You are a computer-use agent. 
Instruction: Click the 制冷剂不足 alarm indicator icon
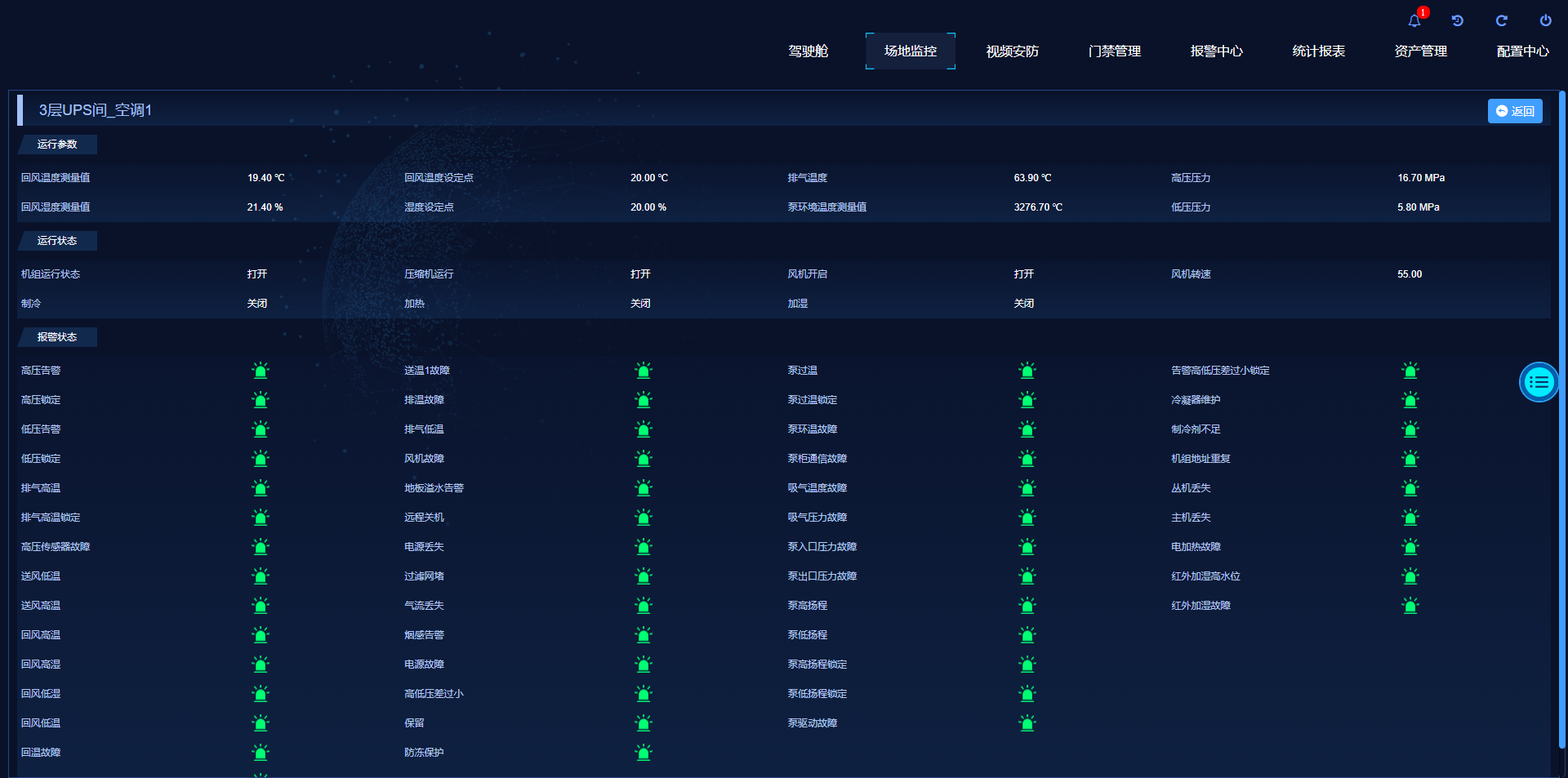1410,429
